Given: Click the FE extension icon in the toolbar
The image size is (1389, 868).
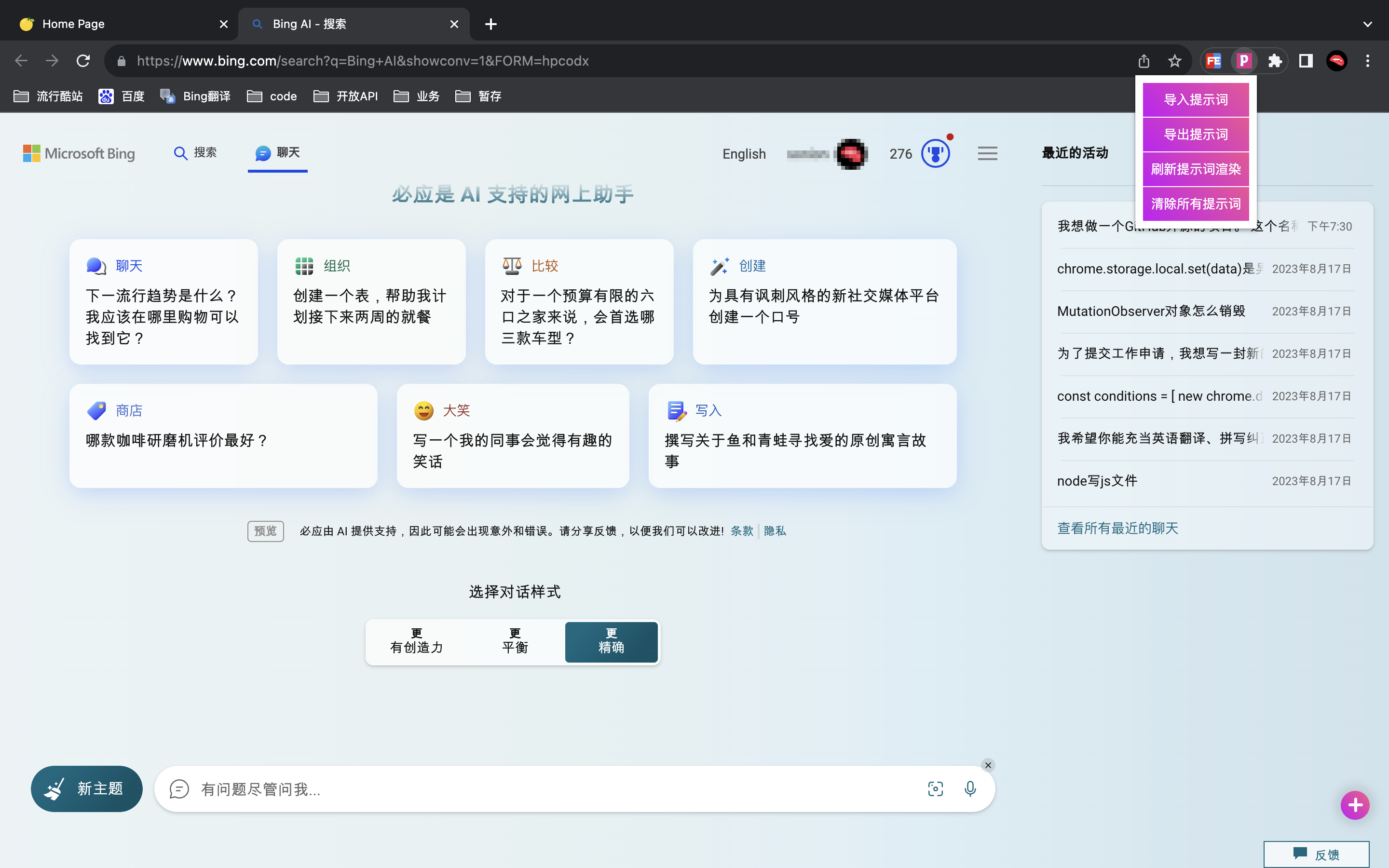Looking at the screenshot, I should tap(1213, 60).
